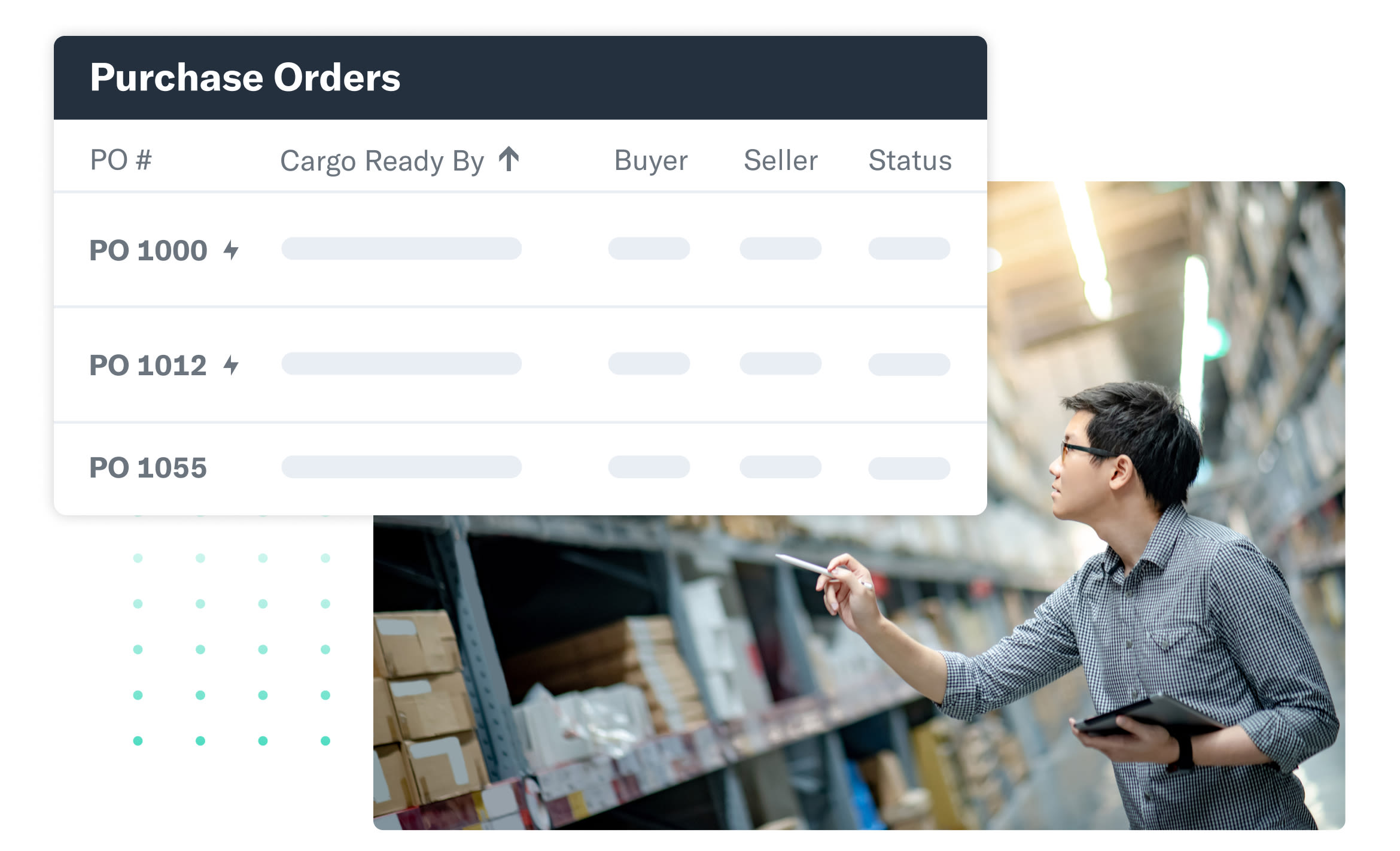The width and height of the screenshot is (1400, 851).
Task: Click the Status pill in PO 1055 row
Action: 909,468
